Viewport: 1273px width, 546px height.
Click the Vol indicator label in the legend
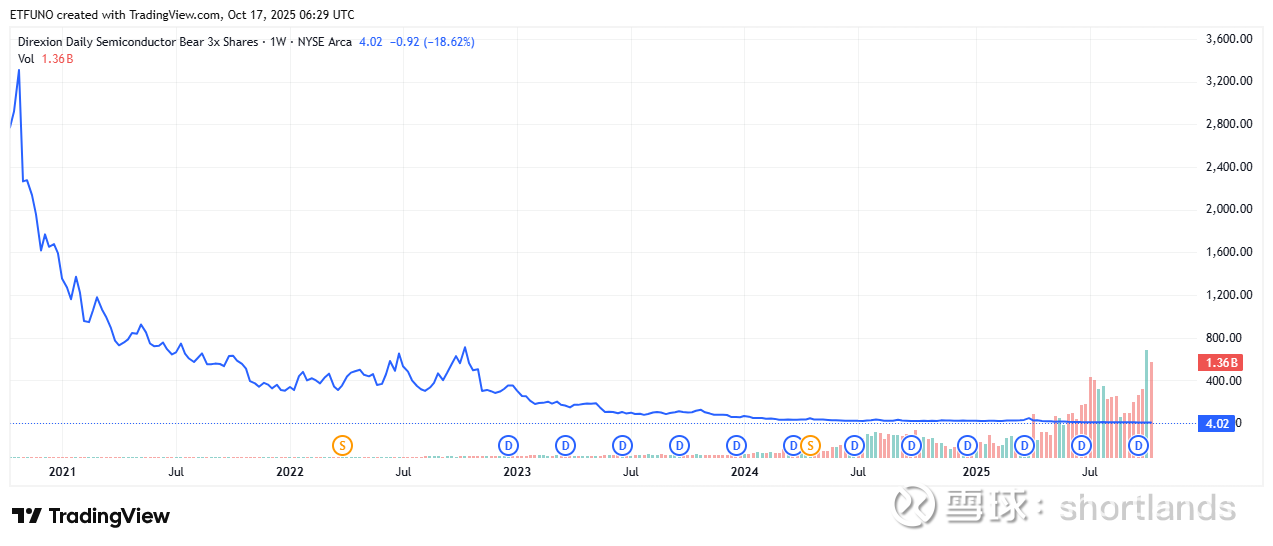[27, 59]
